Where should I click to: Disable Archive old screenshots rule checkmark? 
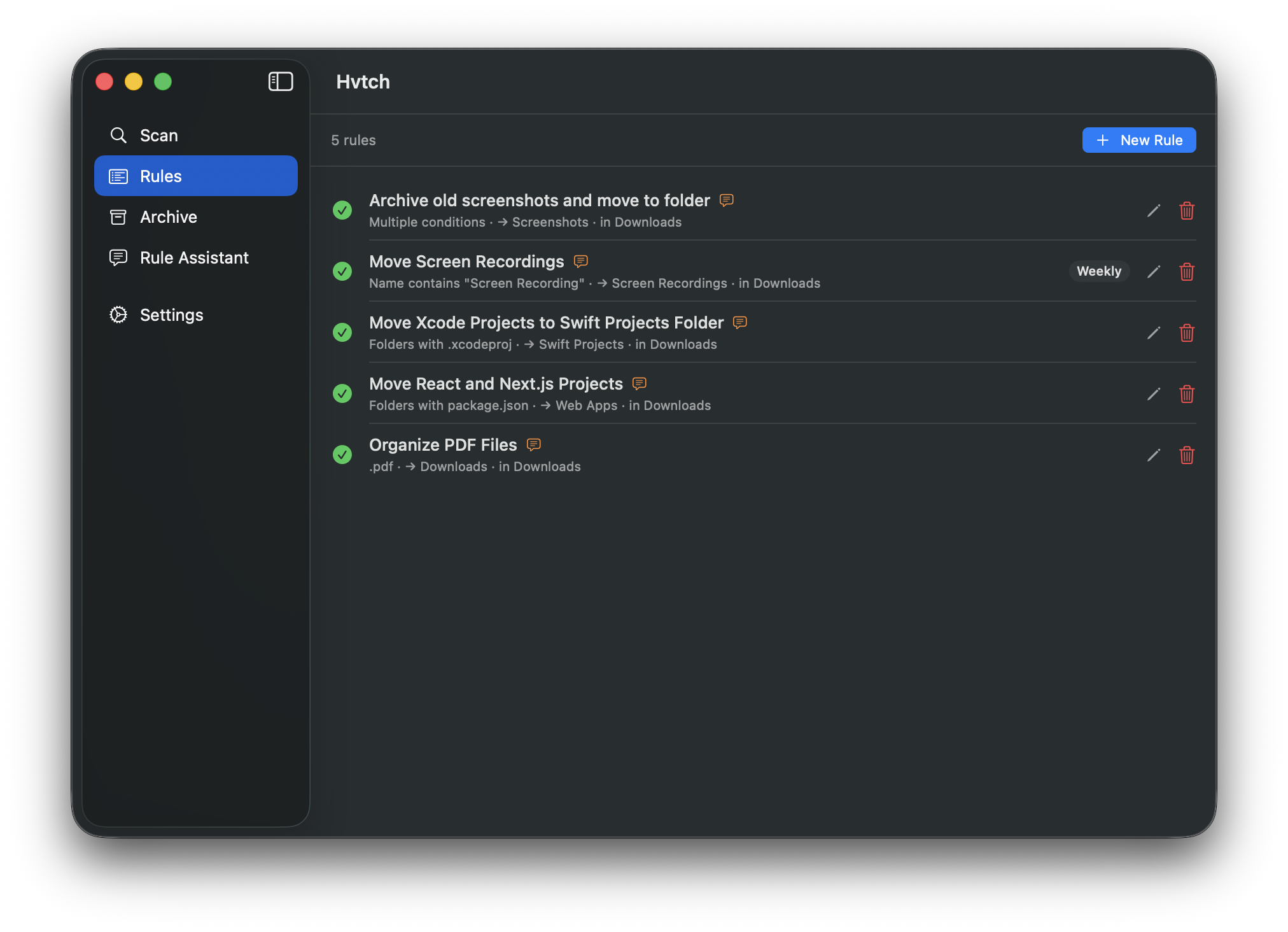(x=342, y=210)
